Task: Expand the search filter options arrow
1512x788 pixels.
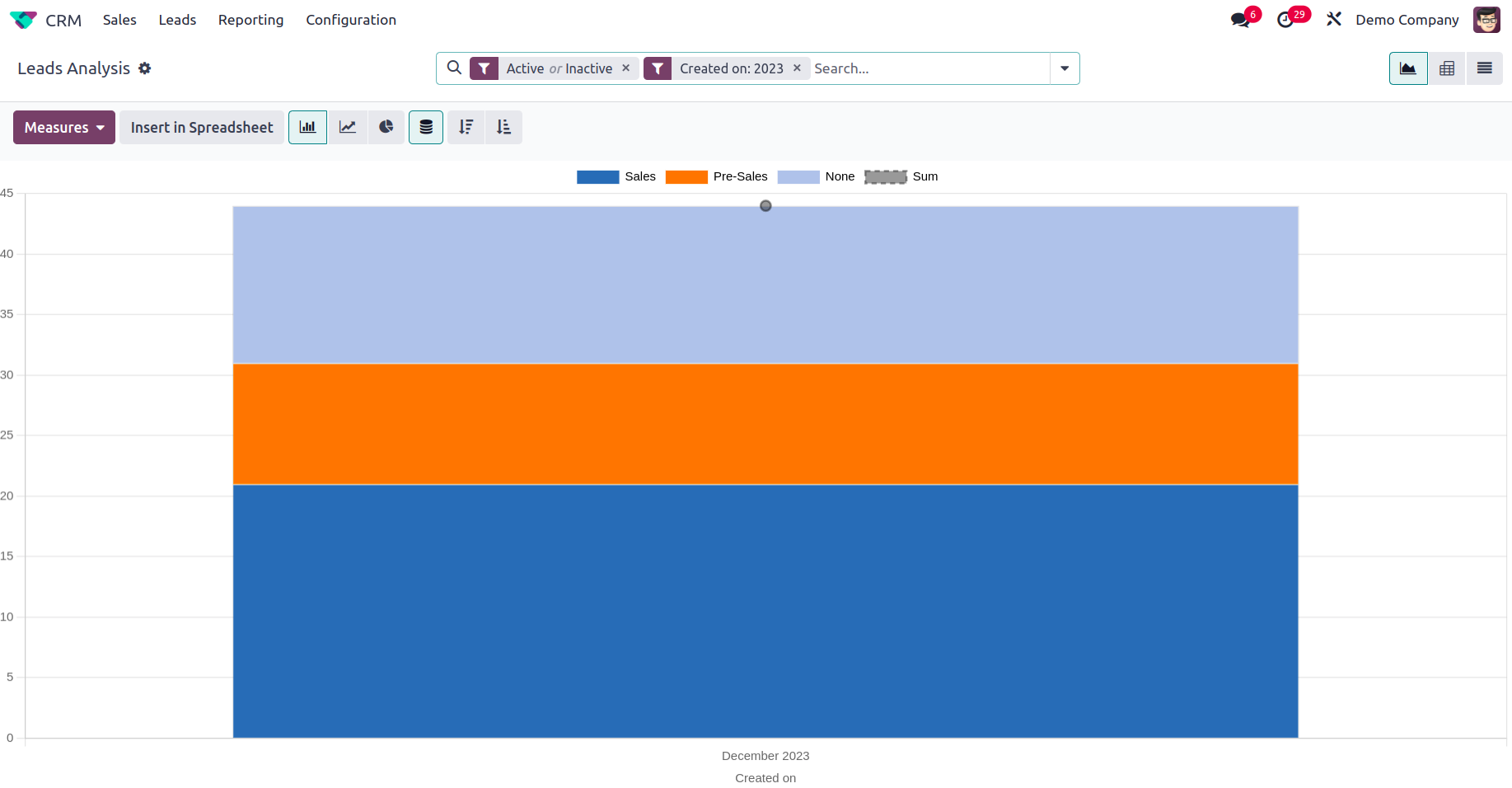Action: click(1065, 68)
